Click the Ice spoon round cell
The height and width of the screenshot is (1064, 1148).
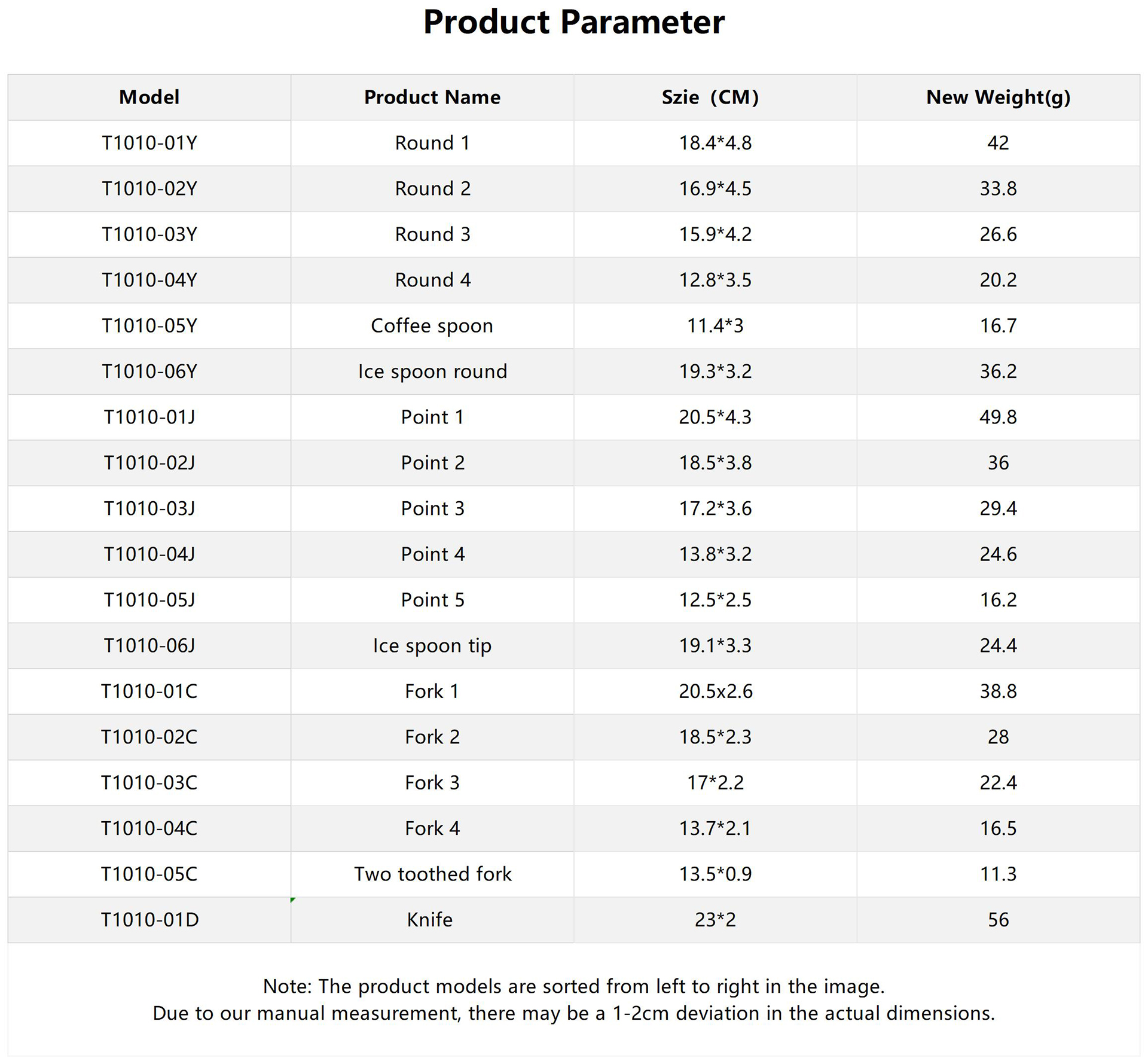click(x=432, y=371)
